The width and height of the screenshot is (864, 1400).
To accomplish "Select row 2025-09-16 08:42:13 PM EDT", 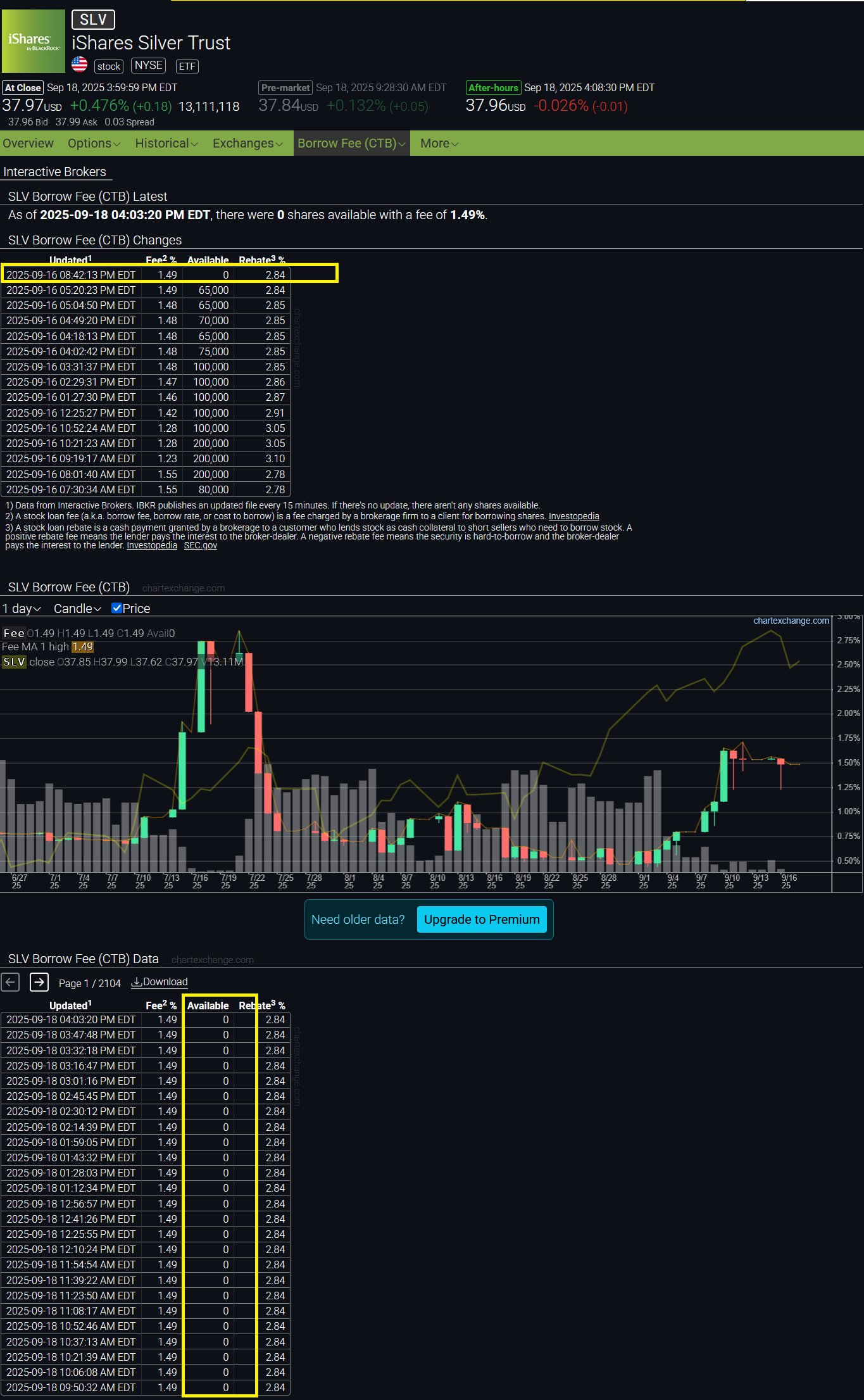I will point(146,275).
